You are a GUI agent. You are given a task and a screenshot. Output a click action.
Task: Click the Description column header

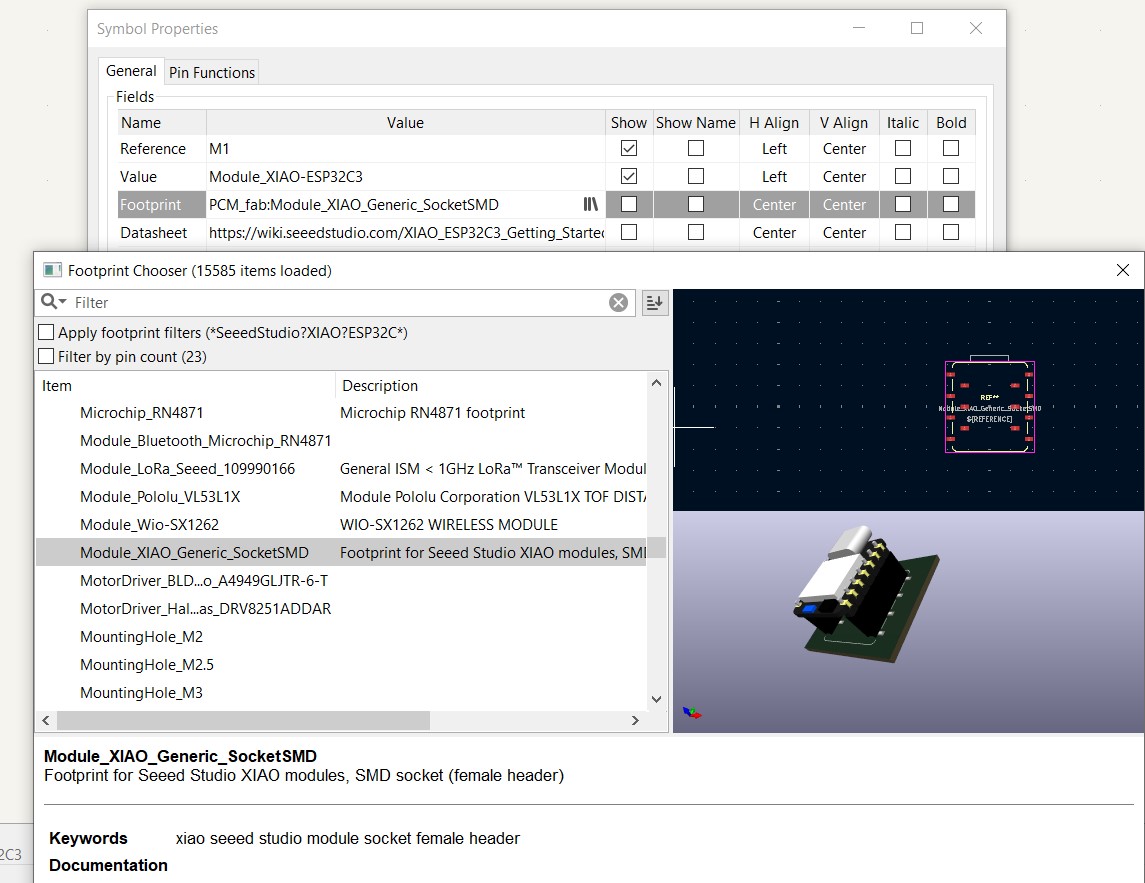coord(491,386)
